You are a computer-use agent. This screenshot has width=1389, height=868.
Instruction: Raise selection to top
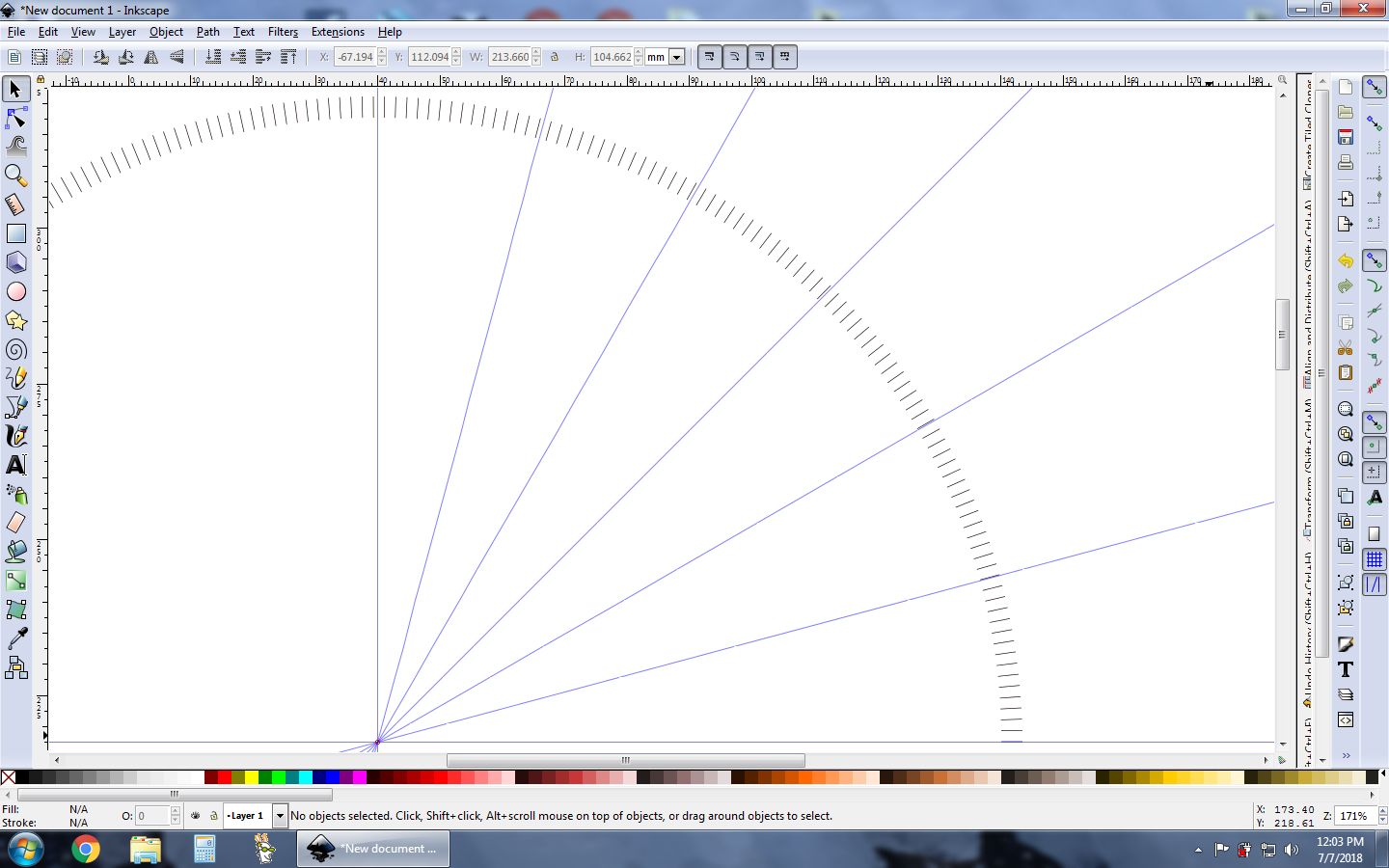[287, 56]
